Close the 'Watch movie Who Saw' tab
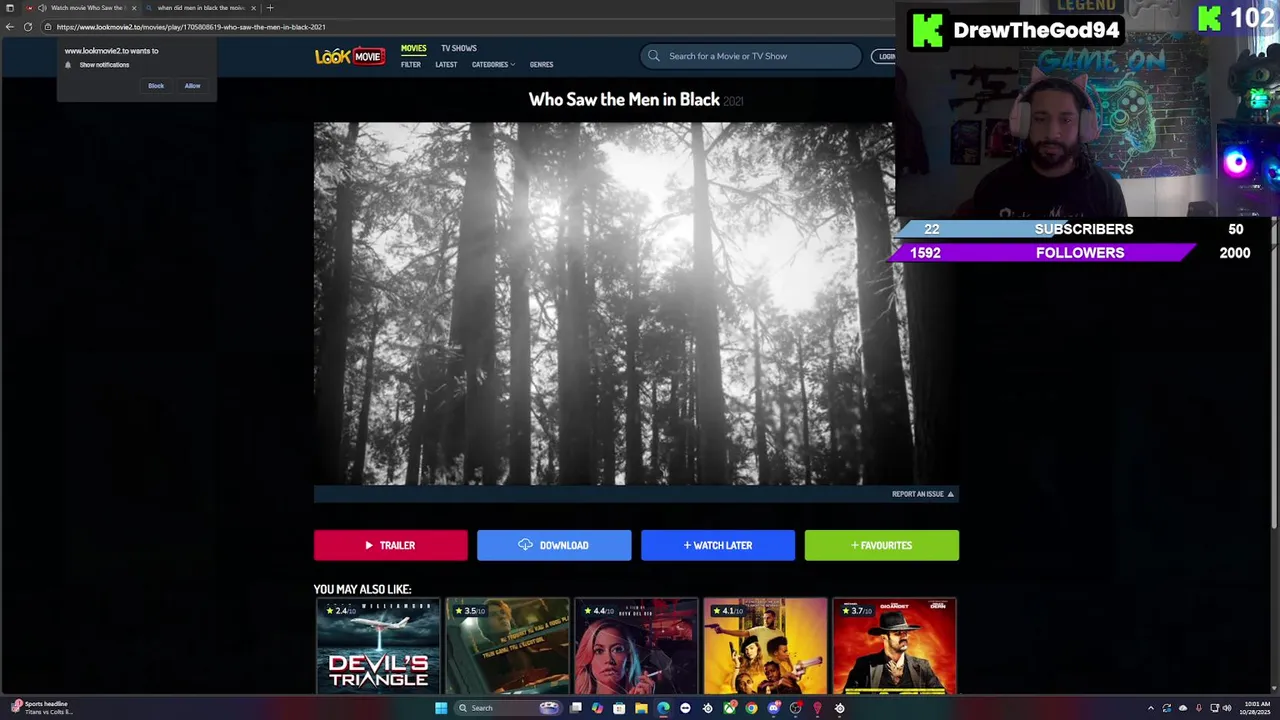The image size is (1280, 720). pos(134,8)
